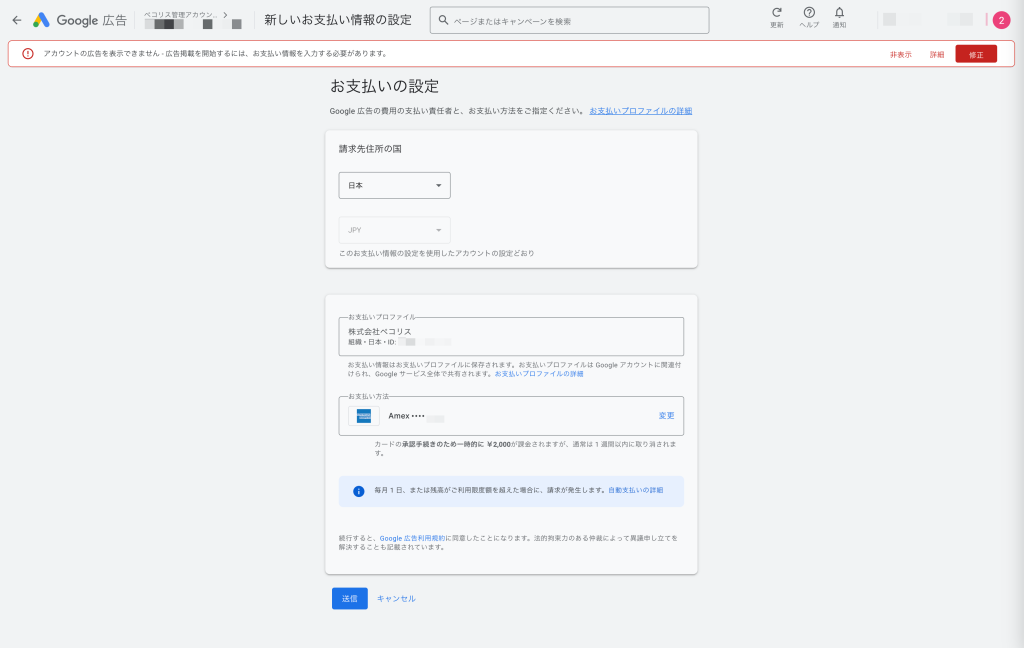
Task: Select 株式会社ペコリス payment profile box
Action: pos(511,336)
